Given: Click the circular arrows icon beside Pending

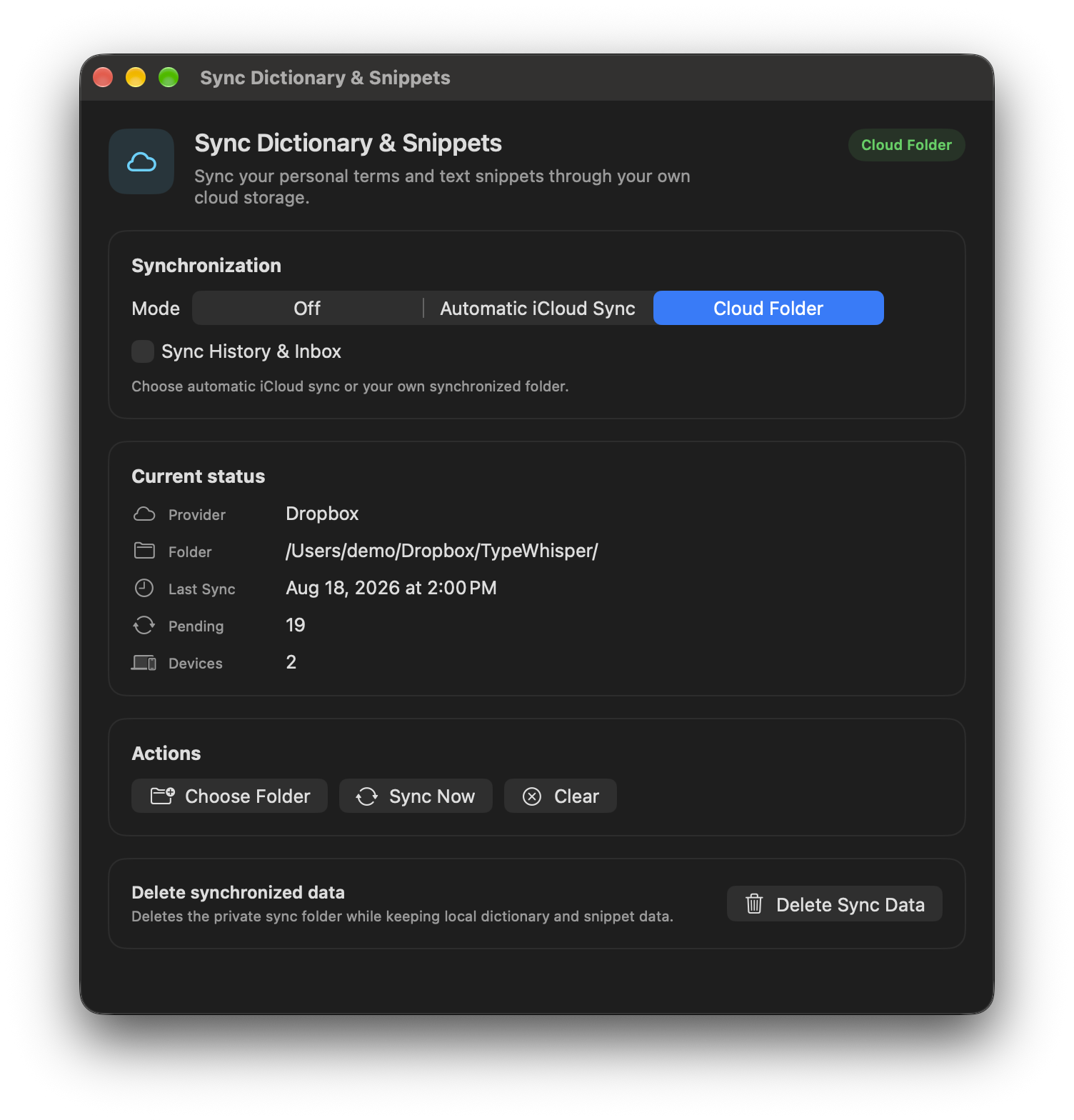Looking at the screenshot, I should point(144,626).
